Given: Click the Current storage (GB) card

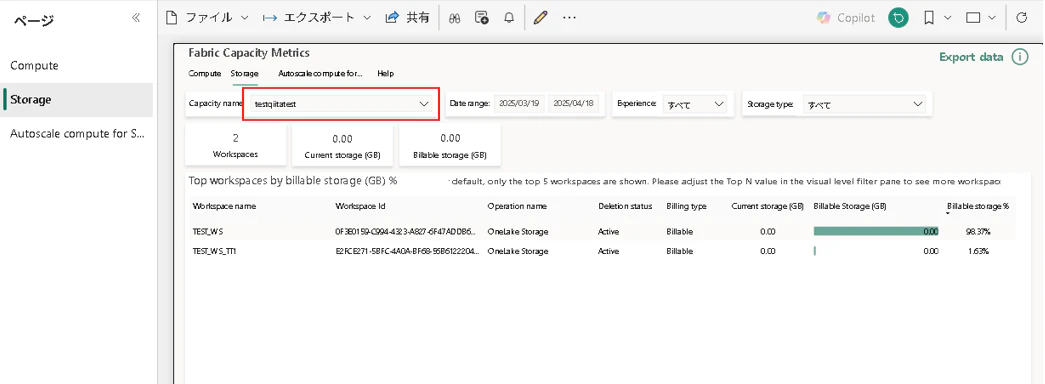Looking at the screenshot, I should [343, 145].
